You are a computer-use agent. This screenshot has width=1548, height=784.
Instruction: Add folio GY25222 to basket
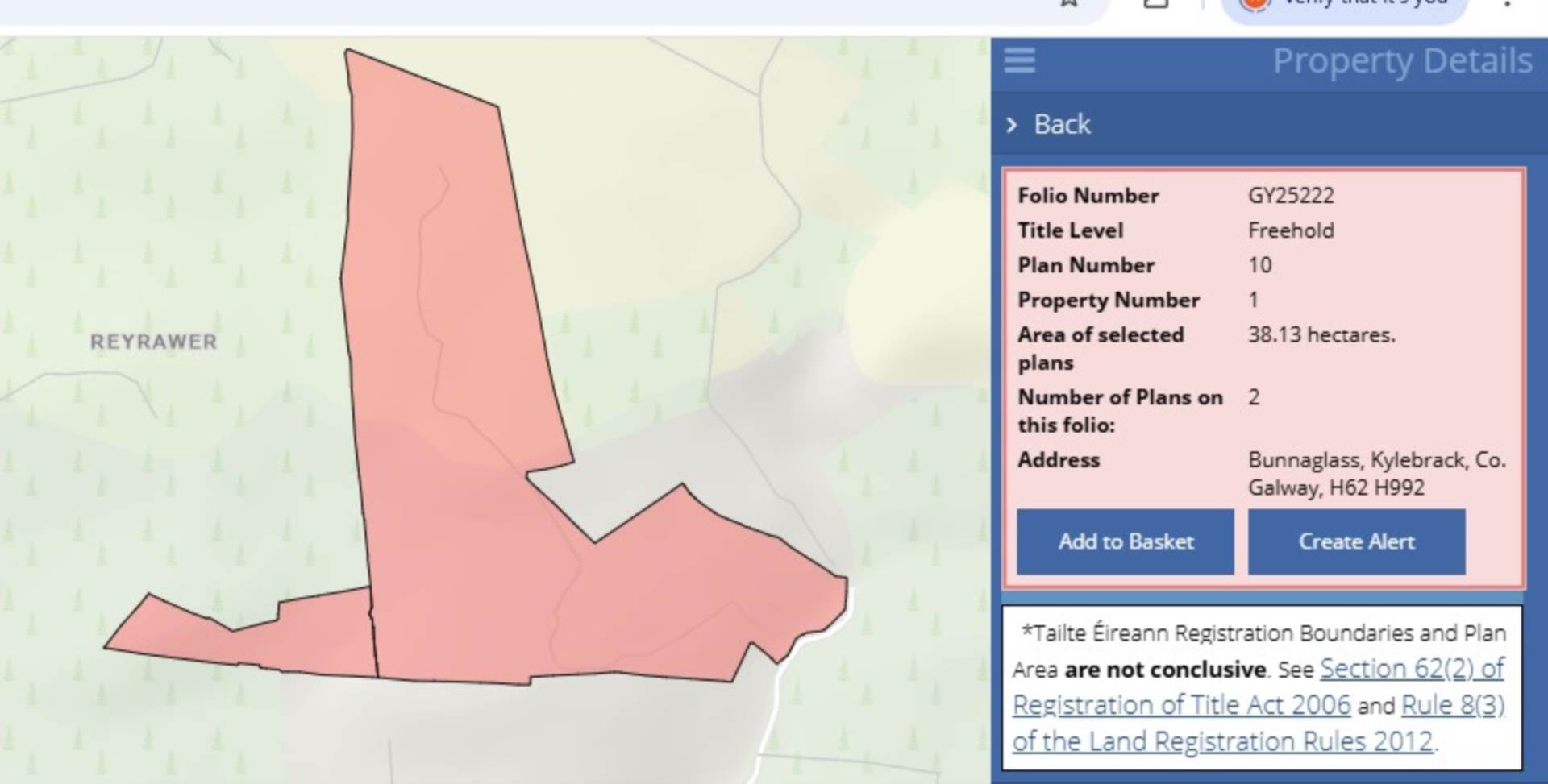[x=1126, y=541]
